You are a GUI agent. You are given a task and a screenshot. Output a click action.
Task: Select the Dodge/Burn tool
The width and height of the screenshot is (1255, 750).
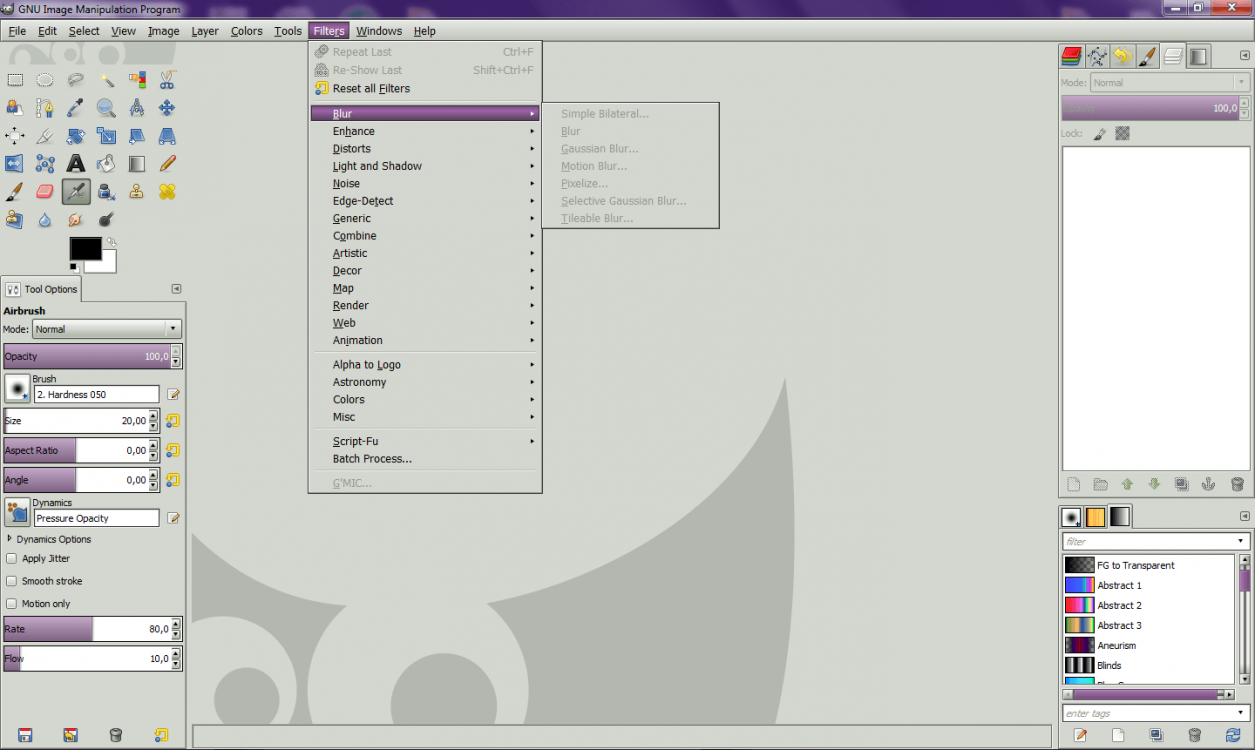tap(106, 219)
